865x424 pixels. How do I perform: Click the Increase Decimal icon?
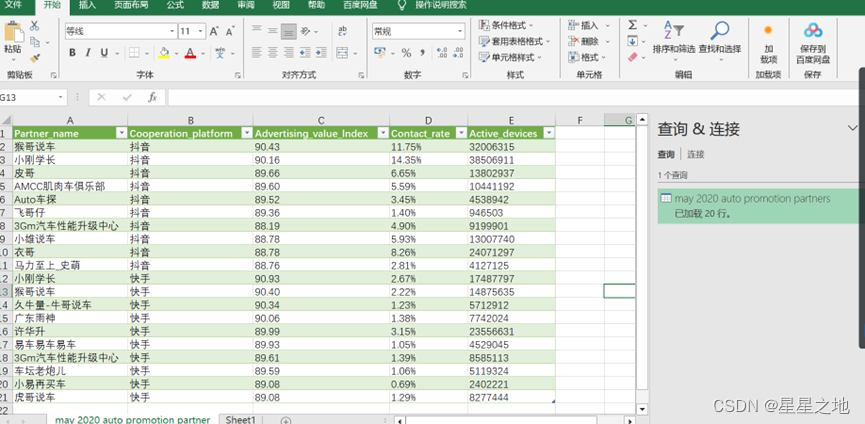pyautogui.click(x=442, y=53)
